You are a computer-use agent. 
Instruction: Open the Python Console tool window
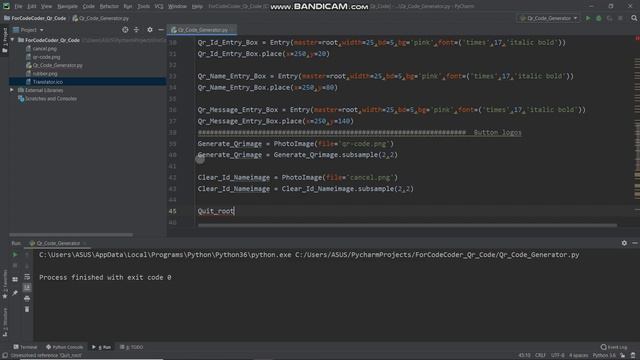click(x=64, y=347)
